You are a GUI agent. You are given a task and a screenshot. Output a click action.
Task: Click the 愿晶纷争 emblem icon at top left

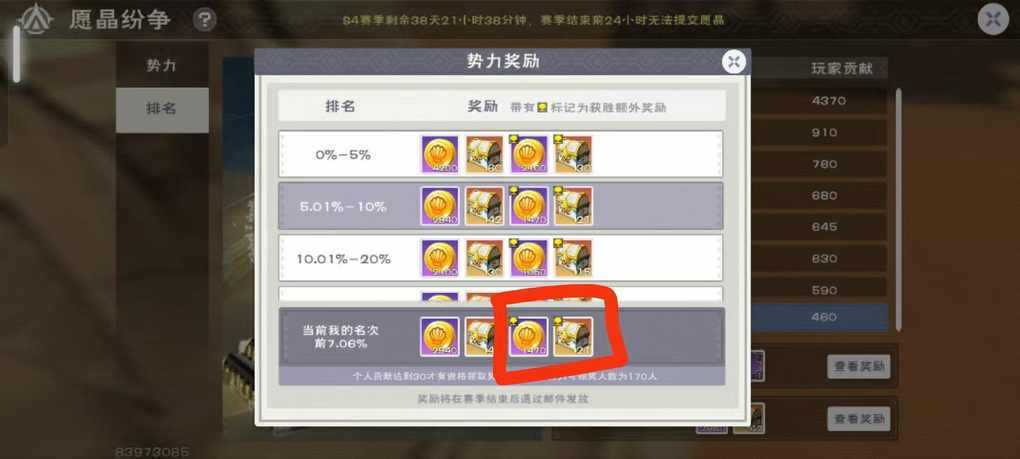click(x=36, y=20)
